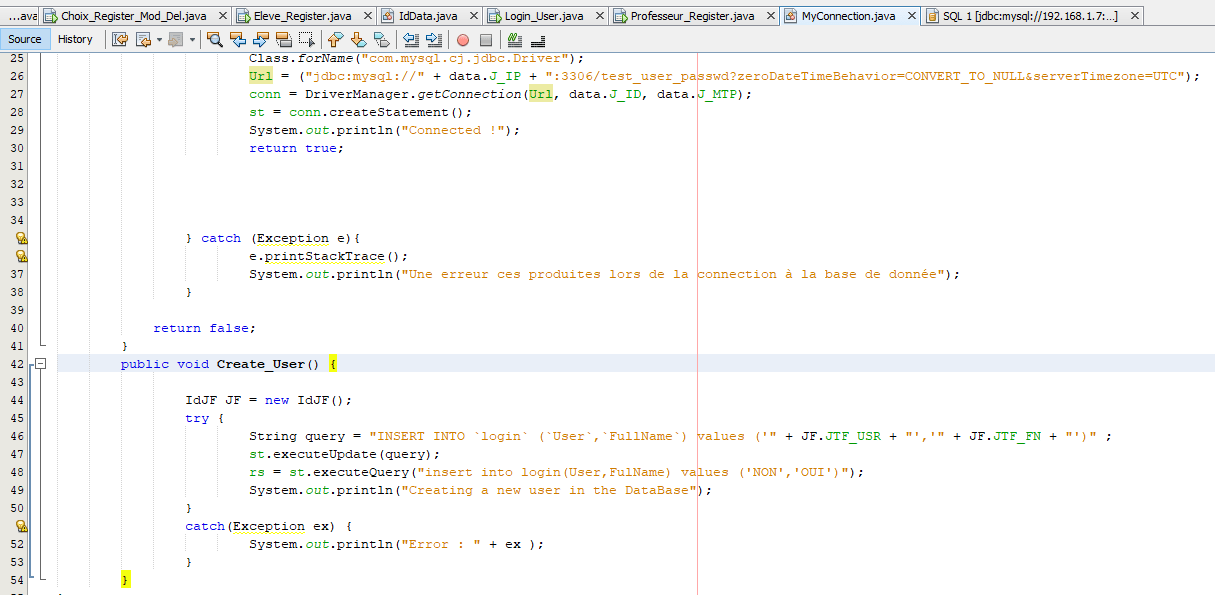
Task: Click the Back navigation icon
Action: (141, 40)
